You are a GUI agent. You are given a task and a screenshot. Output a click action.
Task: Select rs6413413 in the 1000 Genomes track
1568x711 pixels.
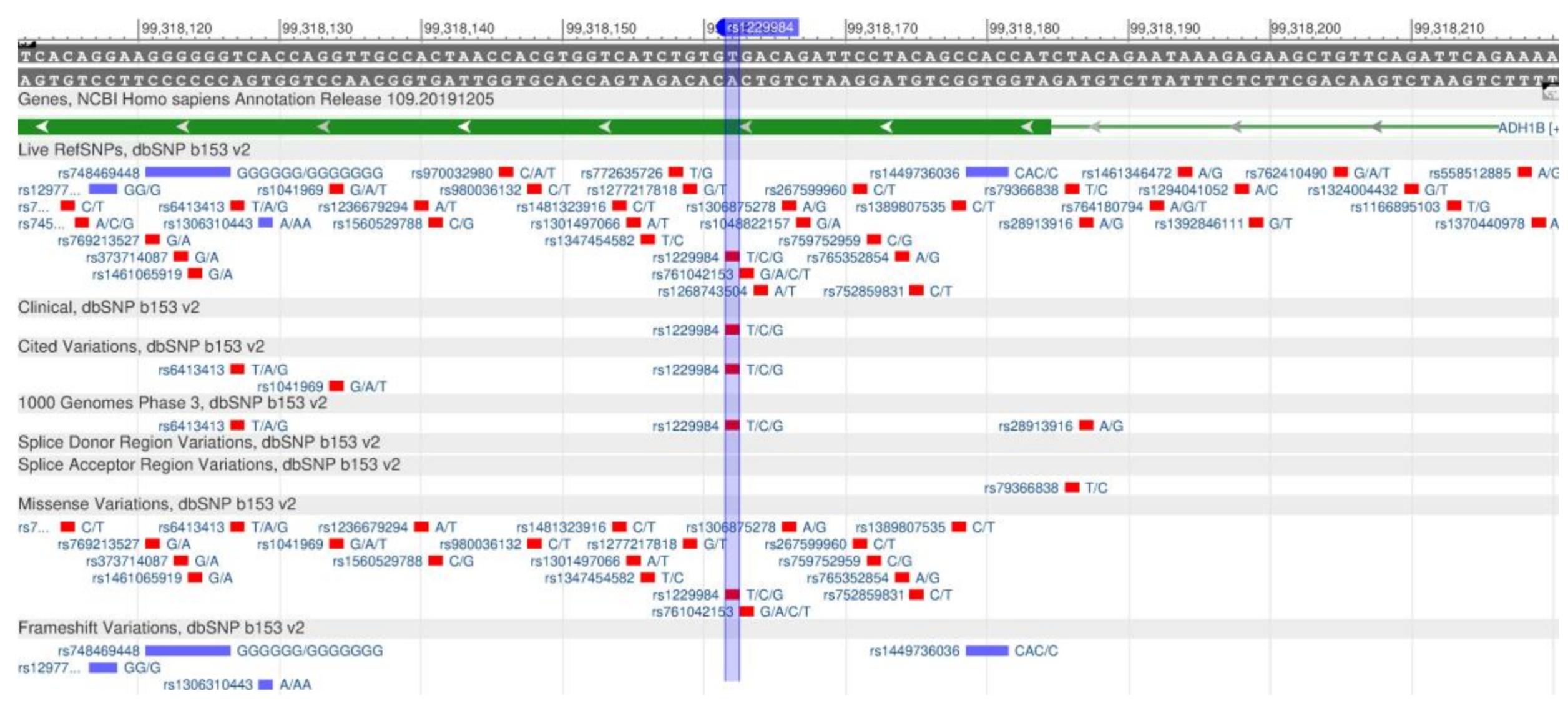tap(223, 426)
